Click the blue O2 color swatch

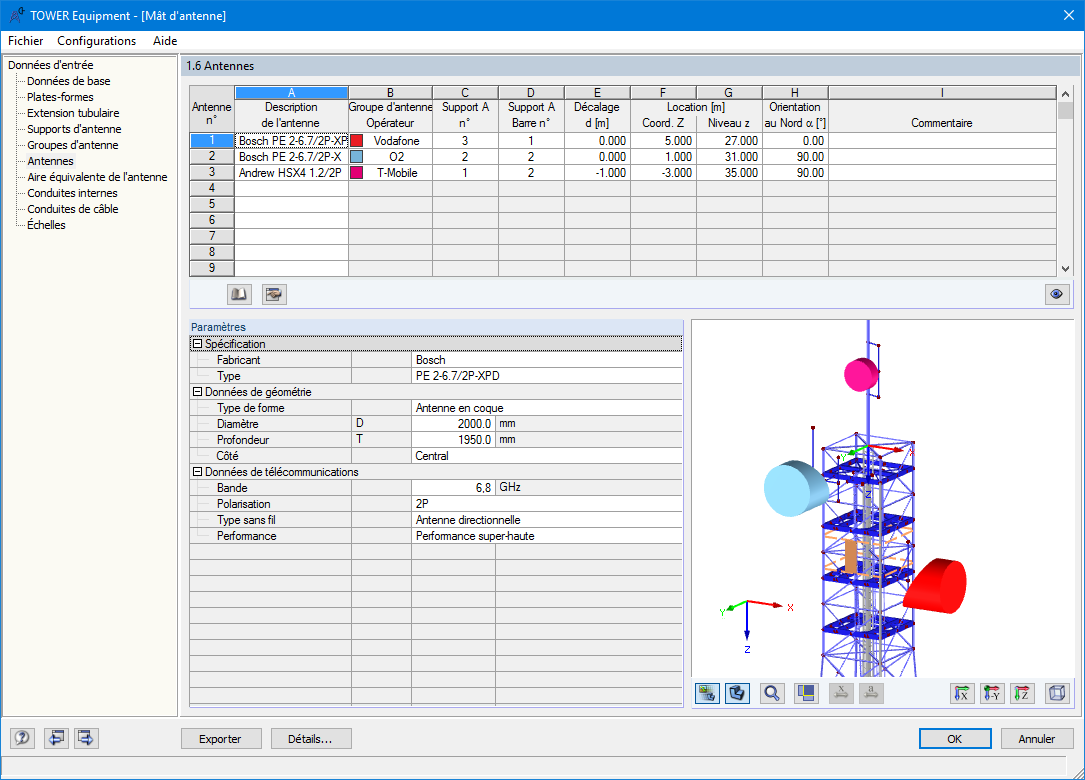tap(356, 156)
